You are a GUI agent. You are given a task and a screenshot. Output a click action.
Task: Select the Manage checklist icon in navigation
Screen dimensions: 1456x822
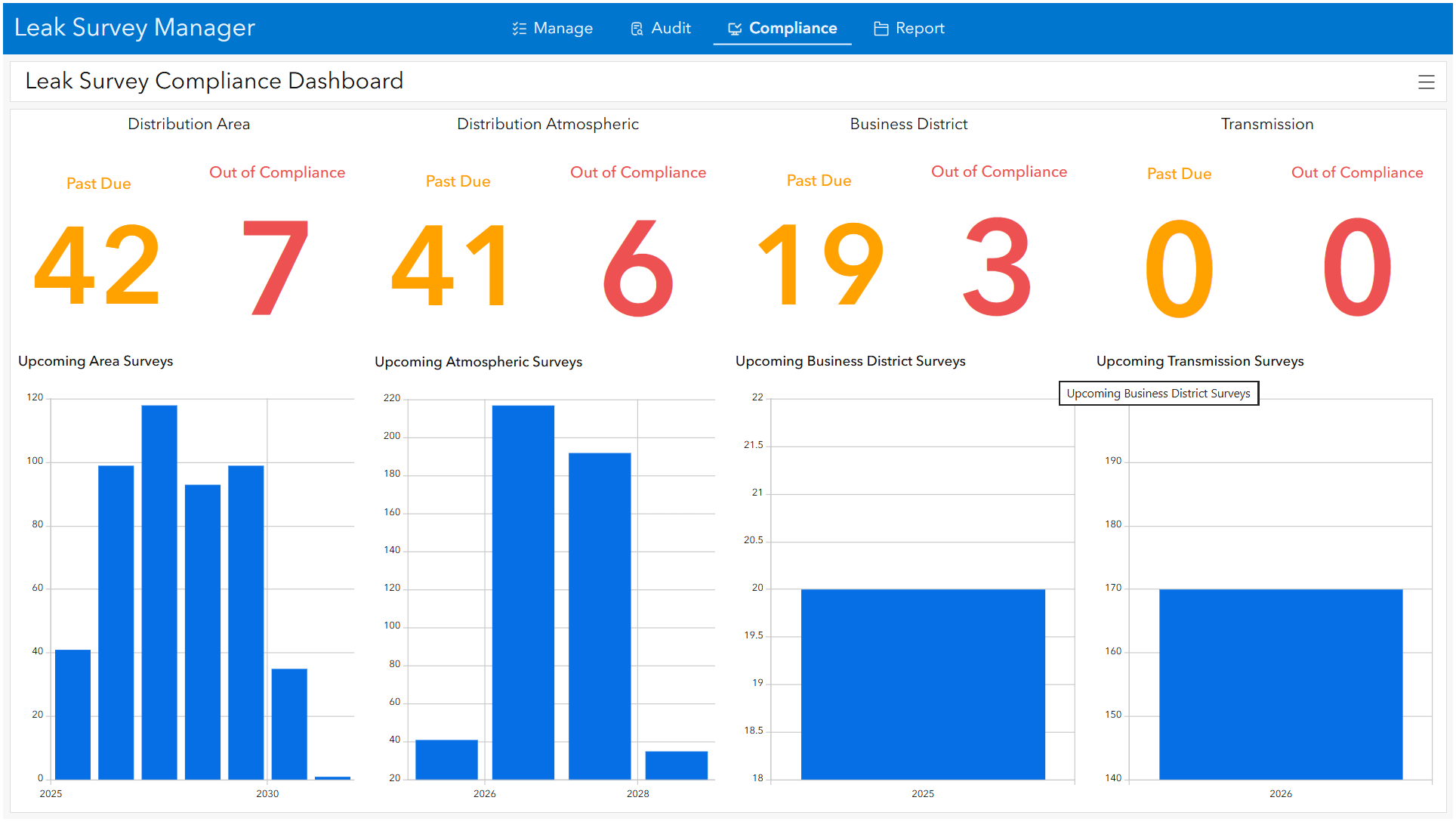click(518, 28)
